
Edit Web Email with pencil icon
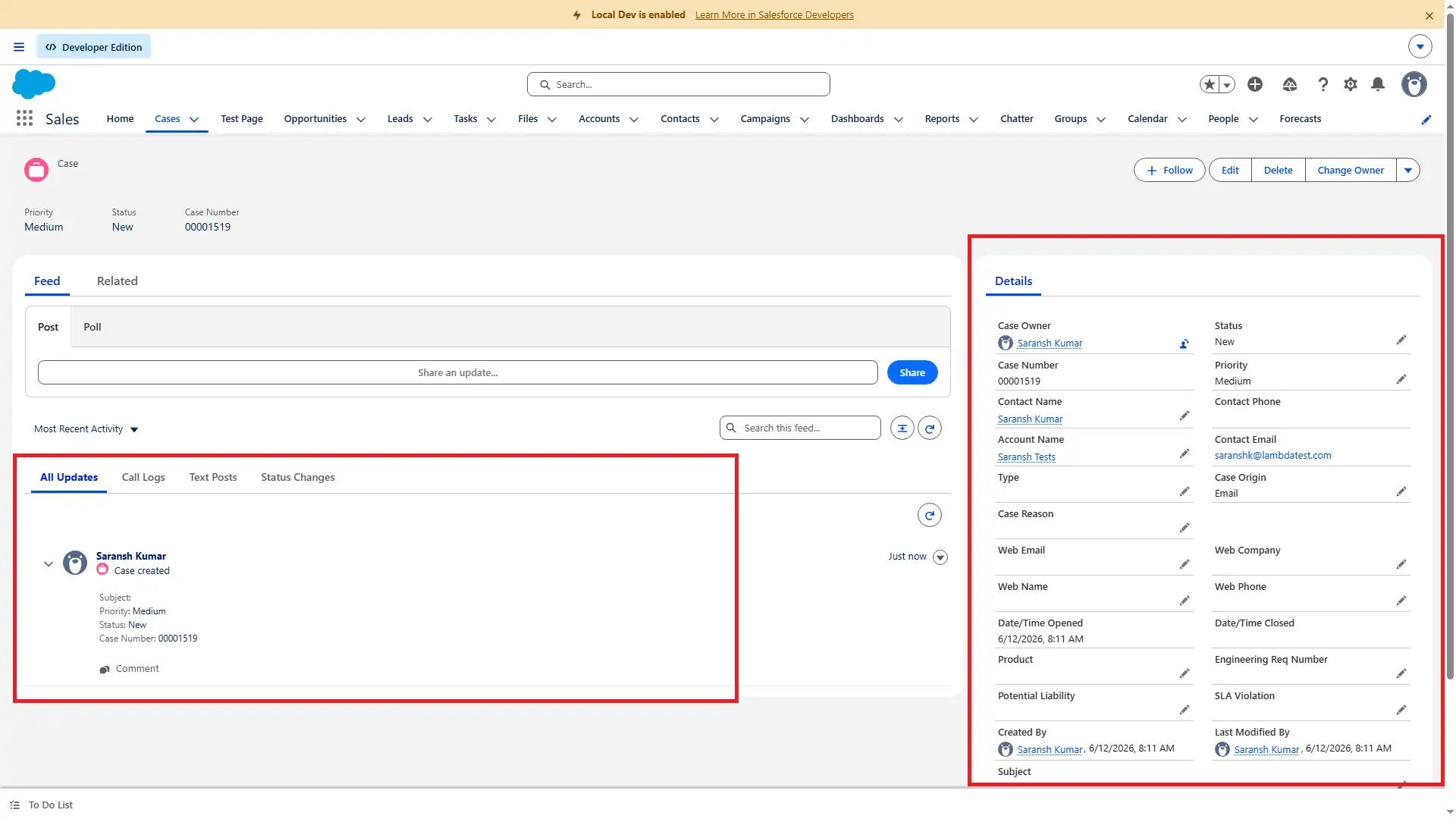(x=1185, y=565)
